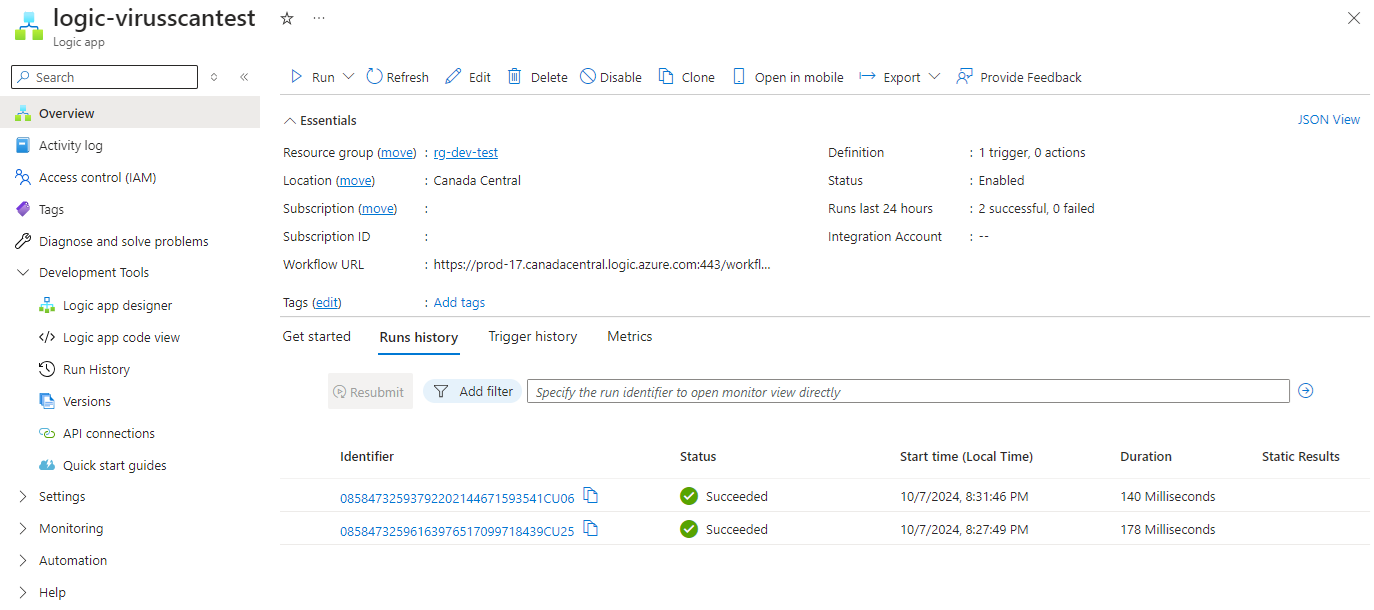Close the logic app blade

[1354, 18]
